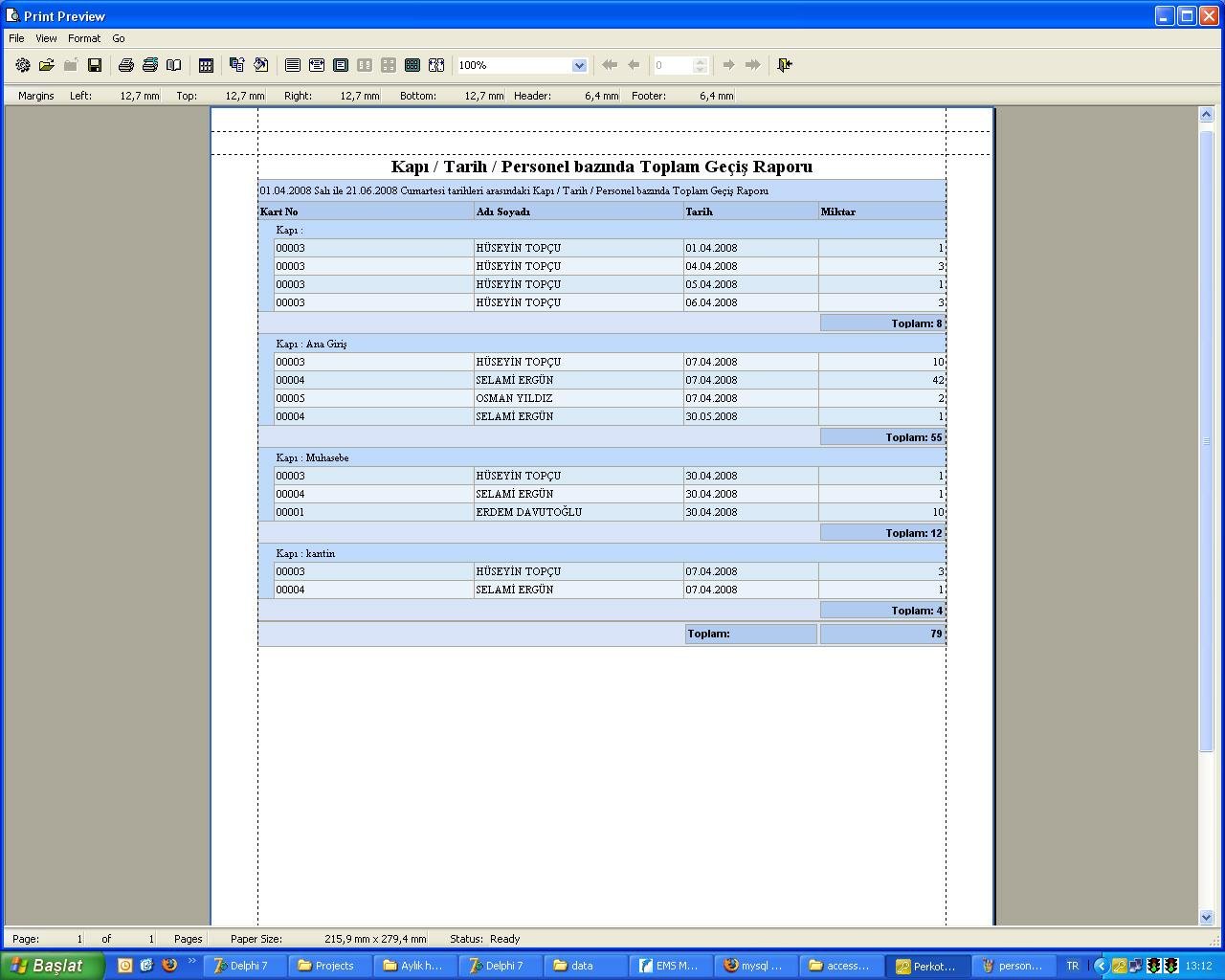The width and height of the screenshot is (1225, 980).
Task: Click the exit preview door icon
Action: click(x=785, y=65)
